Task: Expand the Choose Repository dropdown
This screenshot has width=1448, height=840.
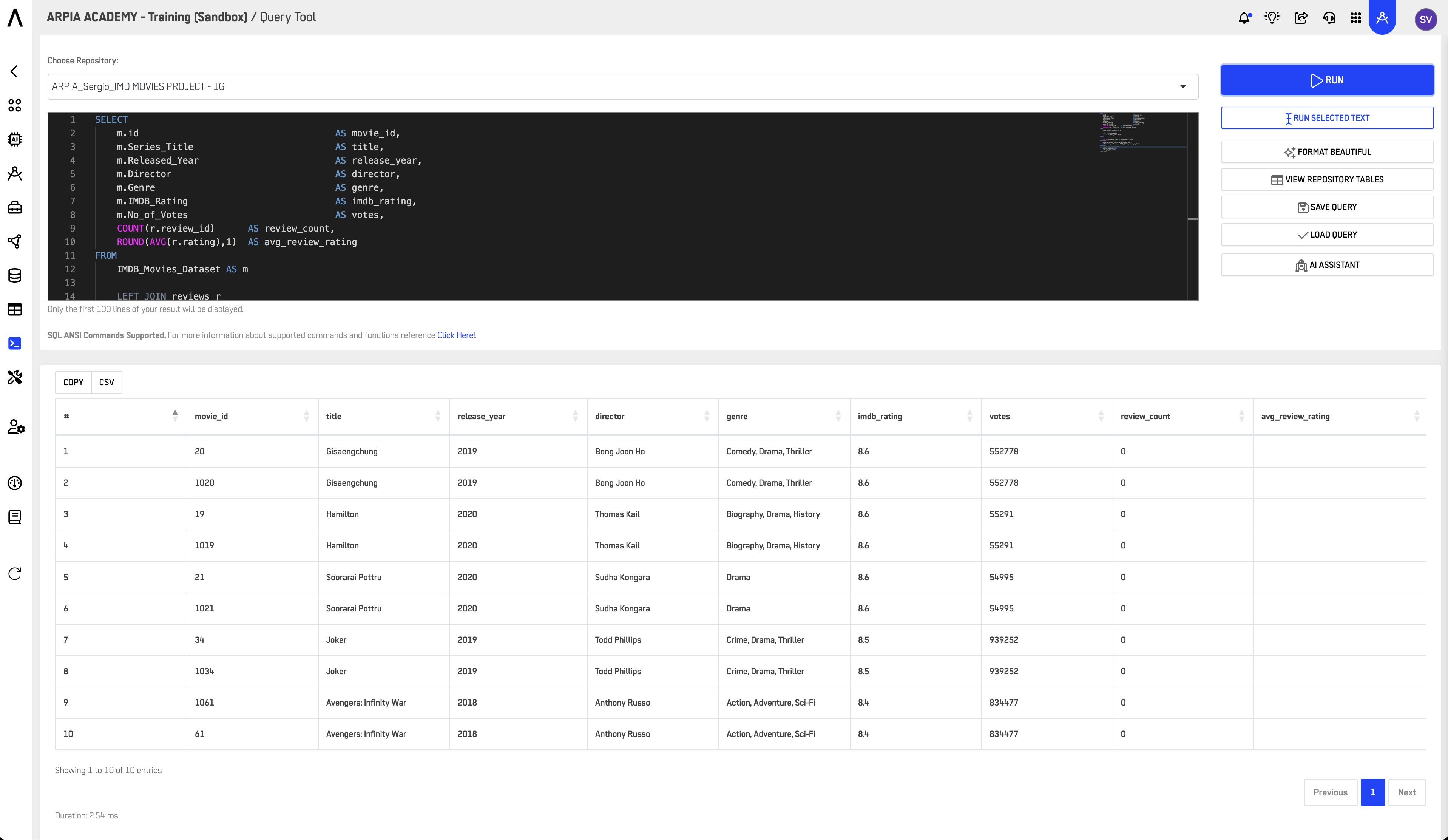Action: 622,87
